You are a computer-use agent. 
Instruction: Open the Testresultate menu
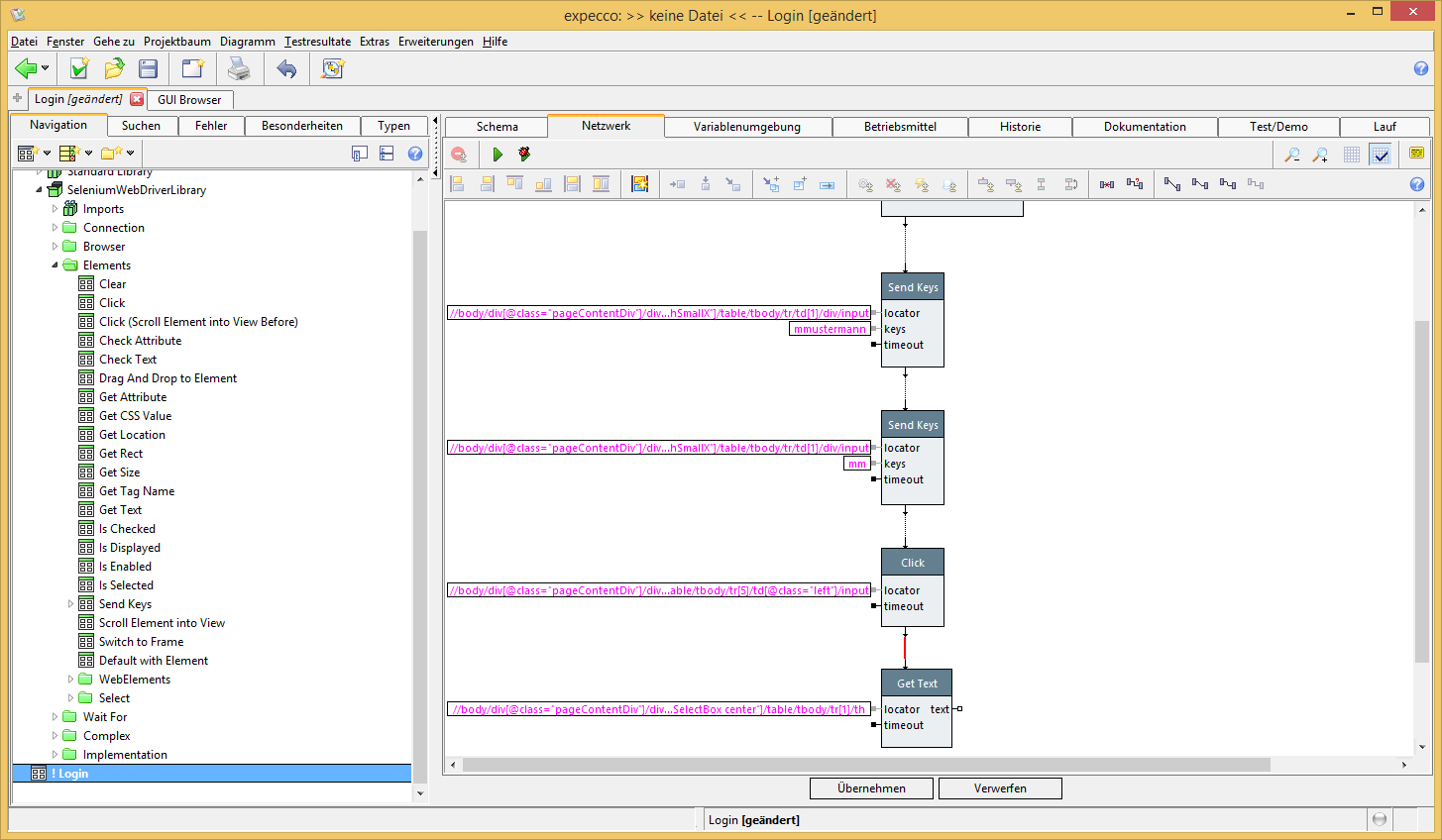click(317, 42)
